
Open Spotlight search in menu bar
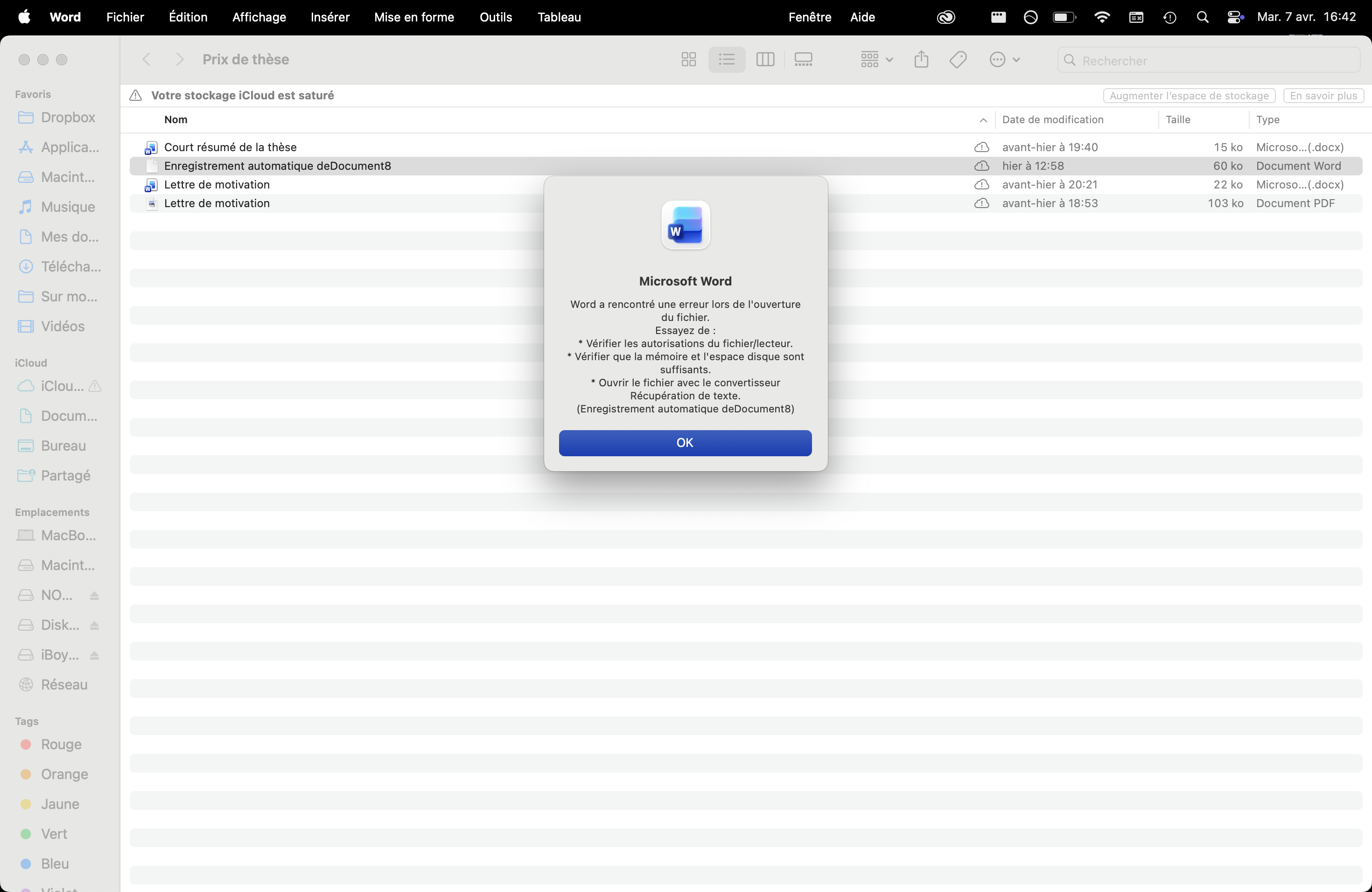click(1203, 17)
